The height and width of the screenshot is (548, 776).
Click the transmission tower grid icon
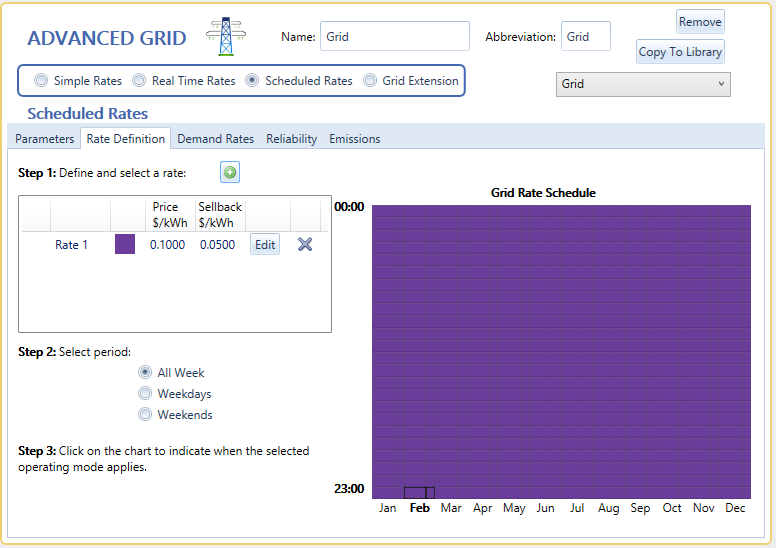225,37
